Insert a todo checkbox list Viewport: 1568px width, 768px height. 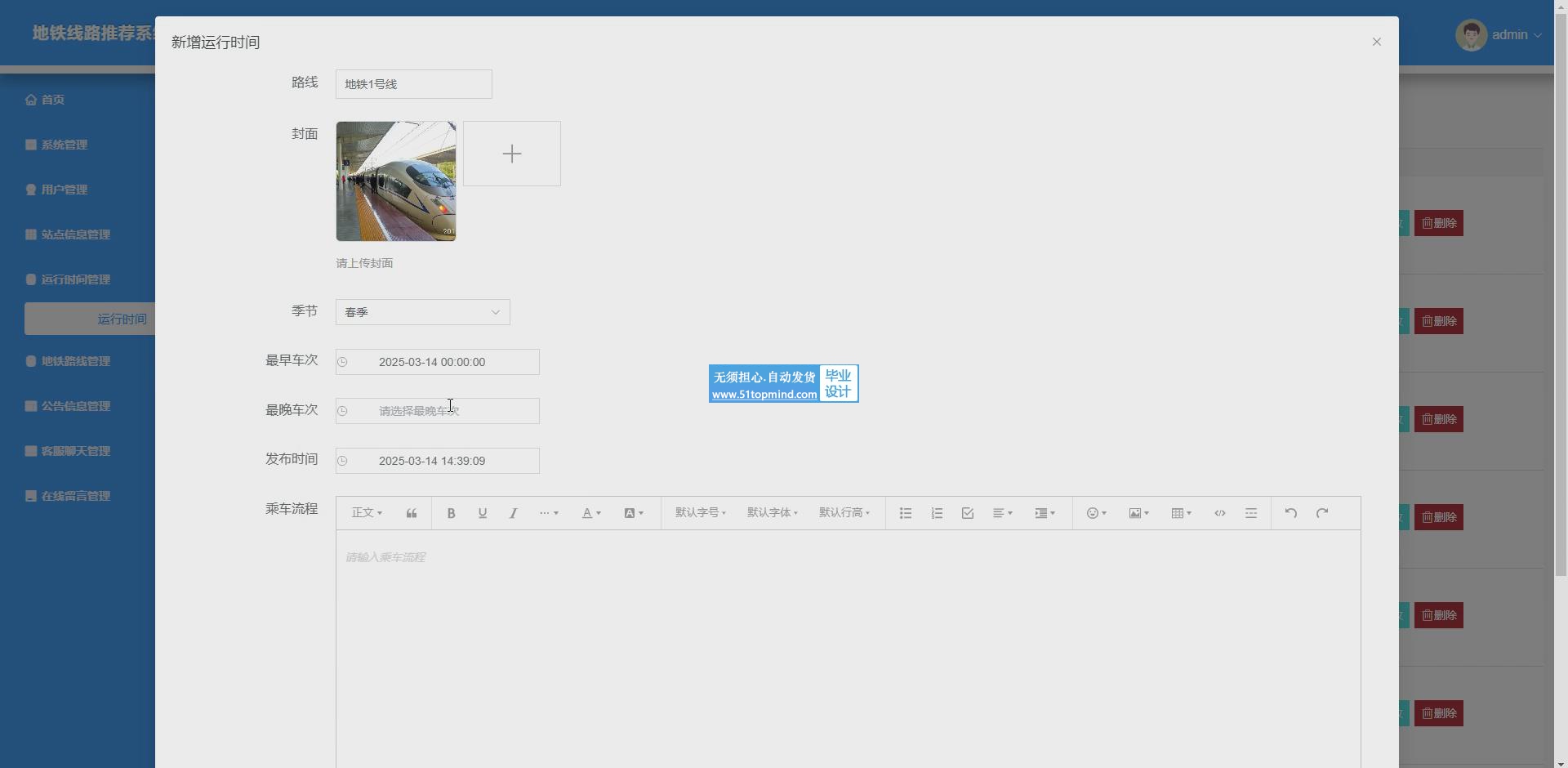[968, 513]
